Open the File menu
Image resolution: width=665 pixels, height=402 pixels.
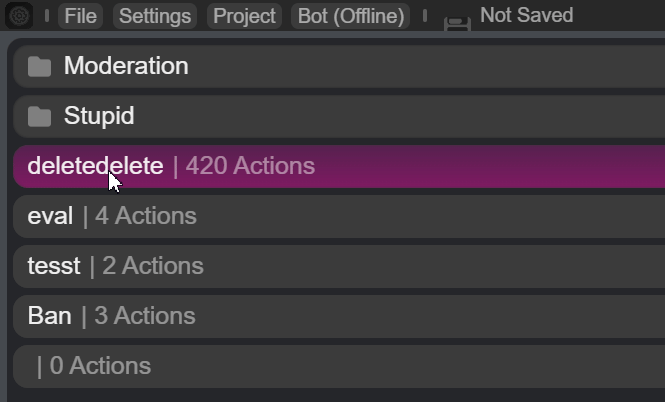click(x=81, y=16)
